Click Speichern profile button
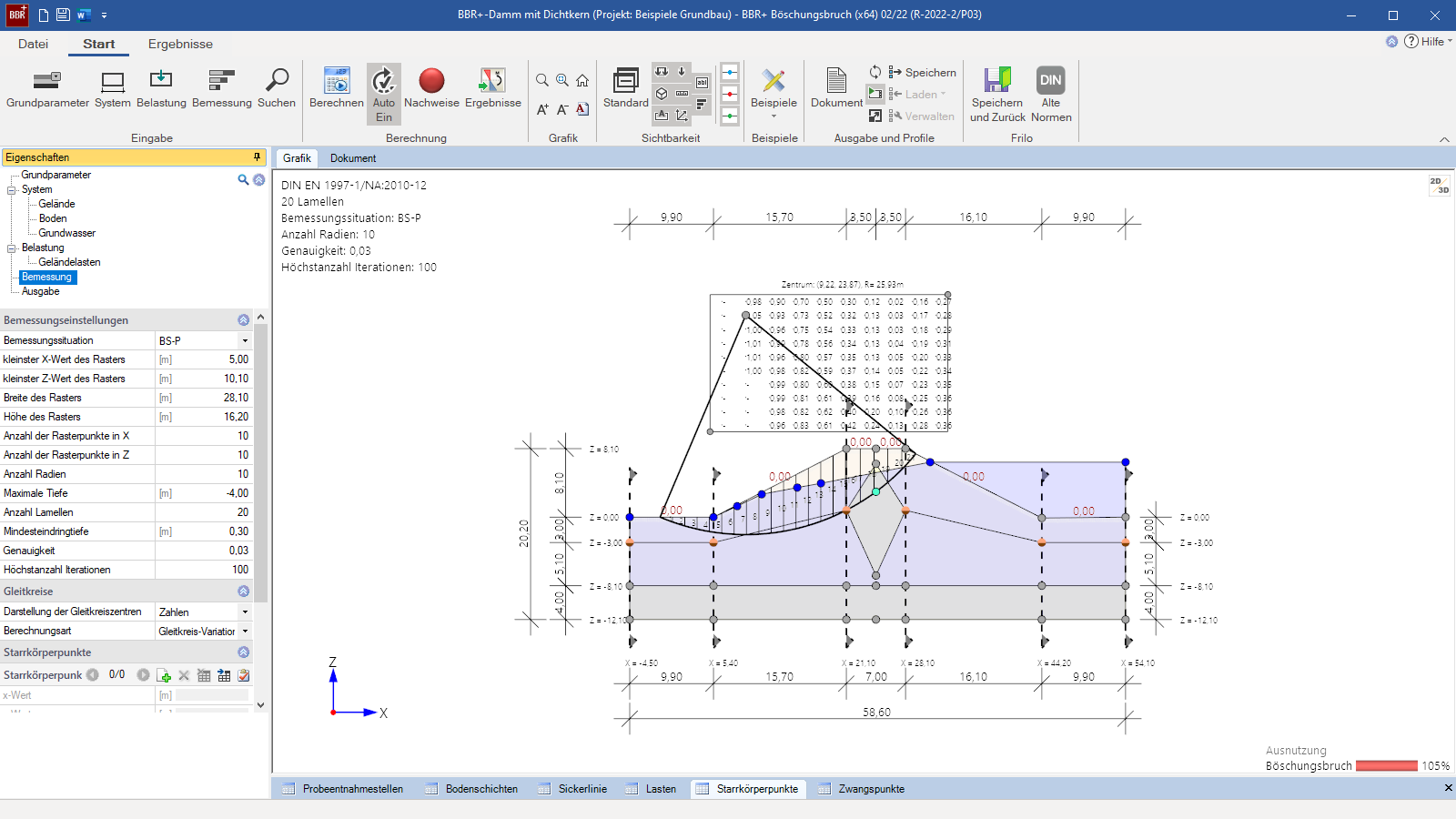 [922, 72]
